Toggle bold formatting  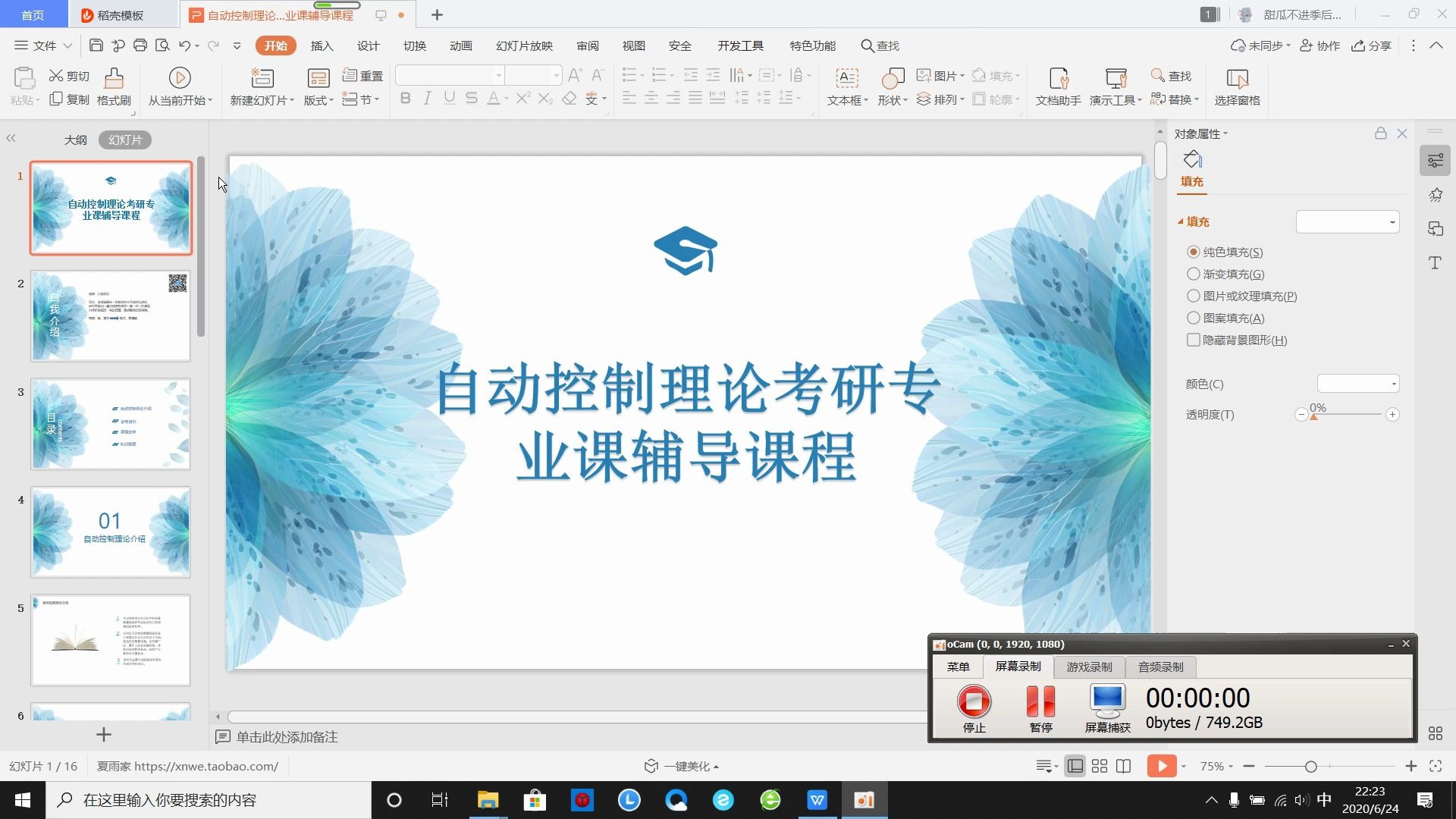pyautogui.click(x=406, y=99)
